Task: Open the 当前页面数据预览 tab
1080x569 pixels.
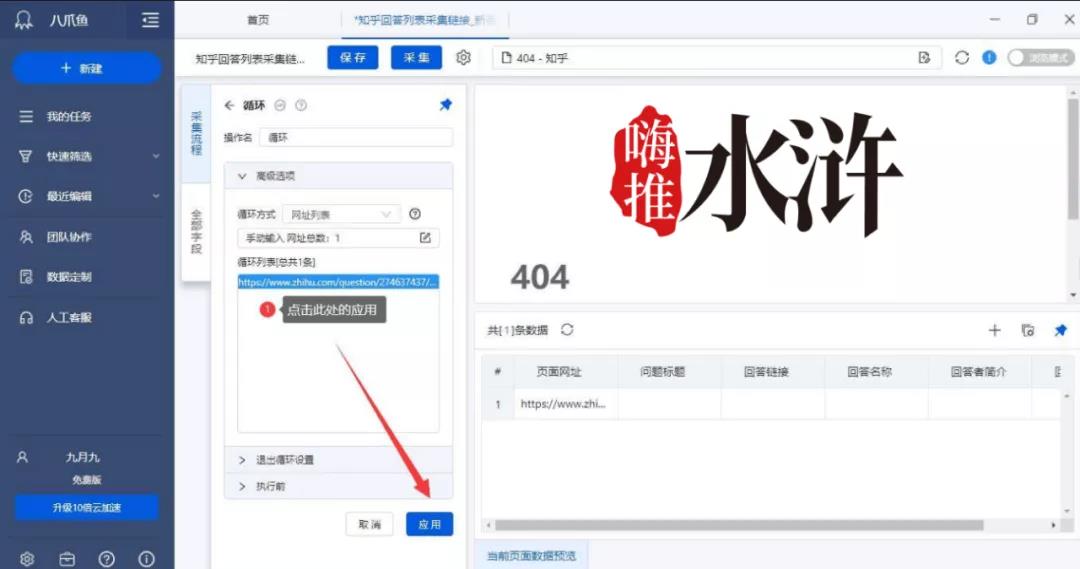Action: [531, 556]
